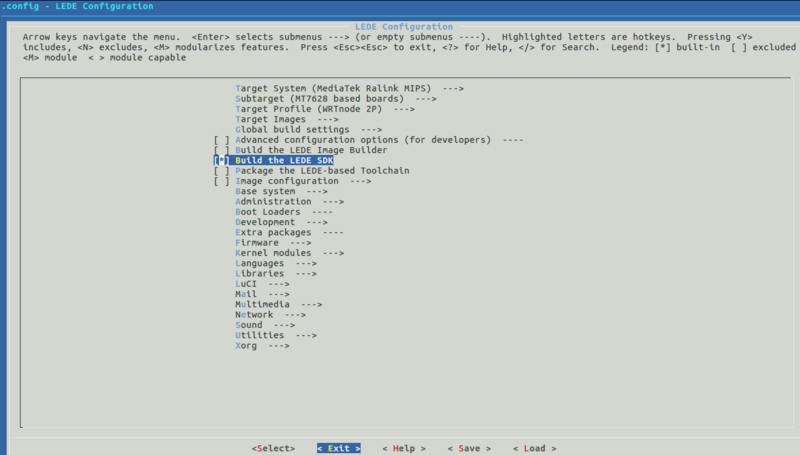The width and height of the screenshot is (800, 455).
Task: Select Package the LEDE-based Toolchain label
Action: [x=322, y=170]
